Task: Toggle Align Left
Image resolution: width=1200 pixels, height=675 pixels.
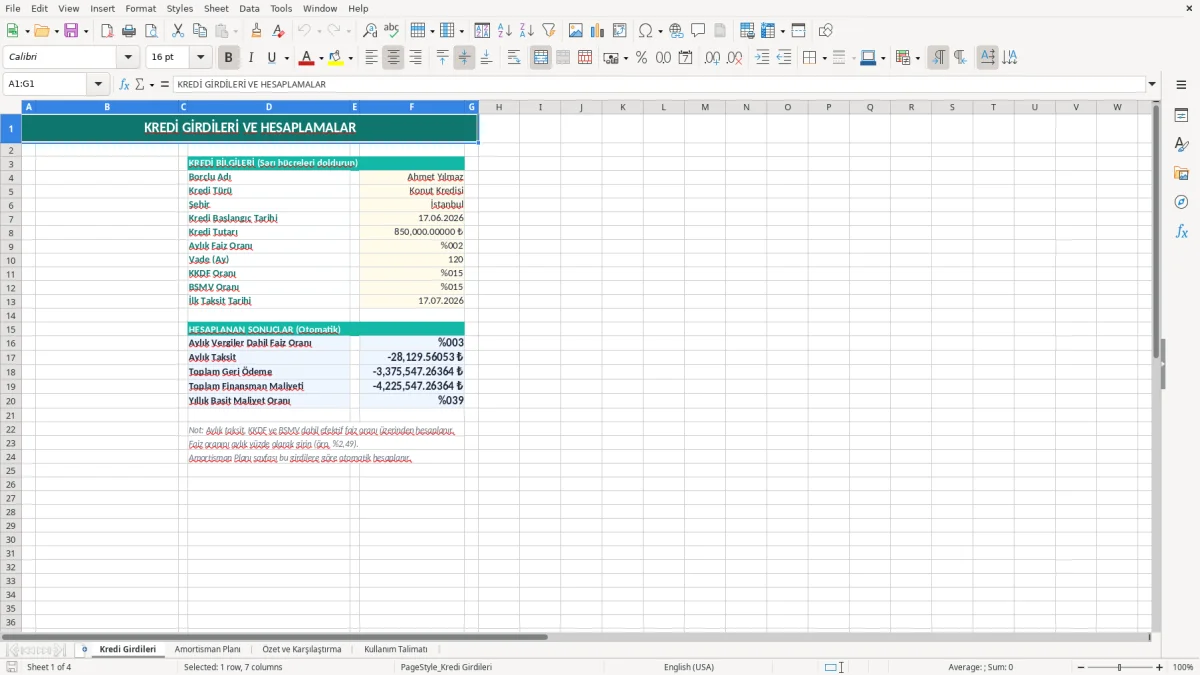Action: pos(371,58)
